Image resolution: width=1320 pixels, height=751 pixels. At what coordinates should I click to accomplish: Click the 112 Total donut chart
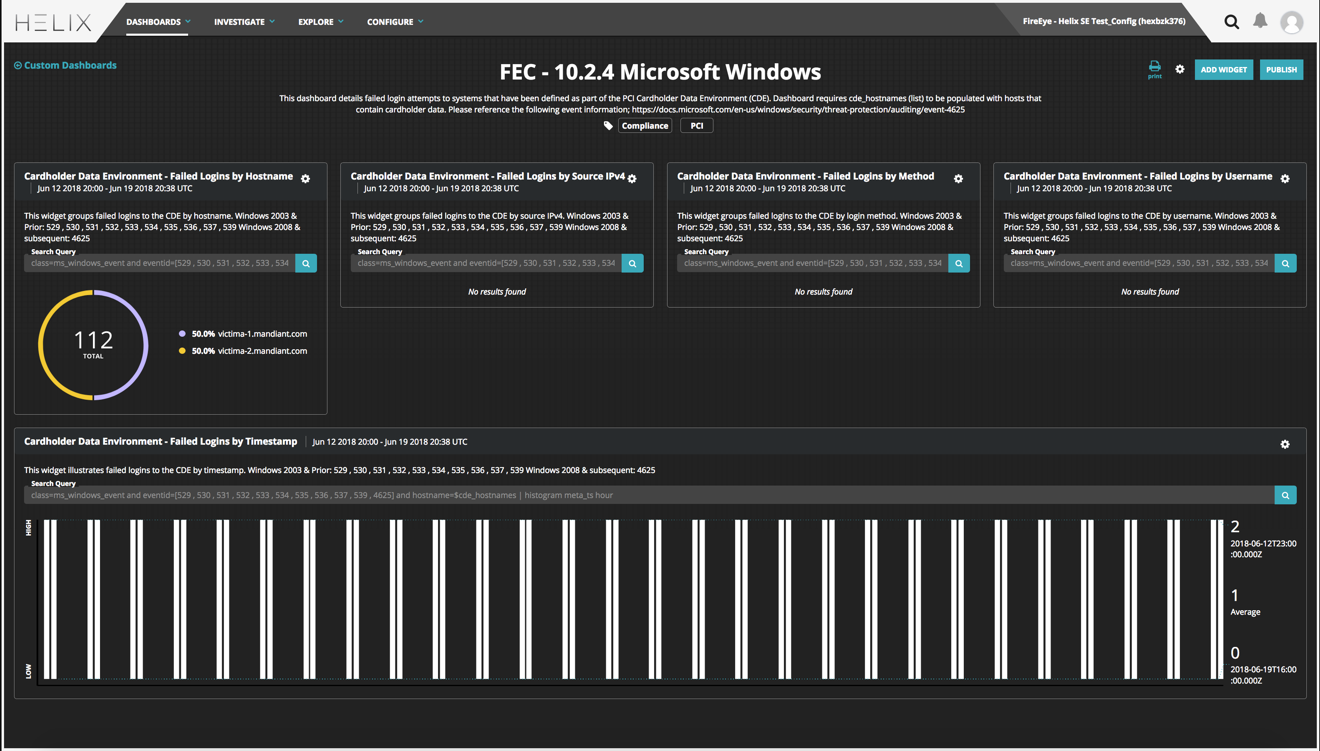click(x=93, y=345)
